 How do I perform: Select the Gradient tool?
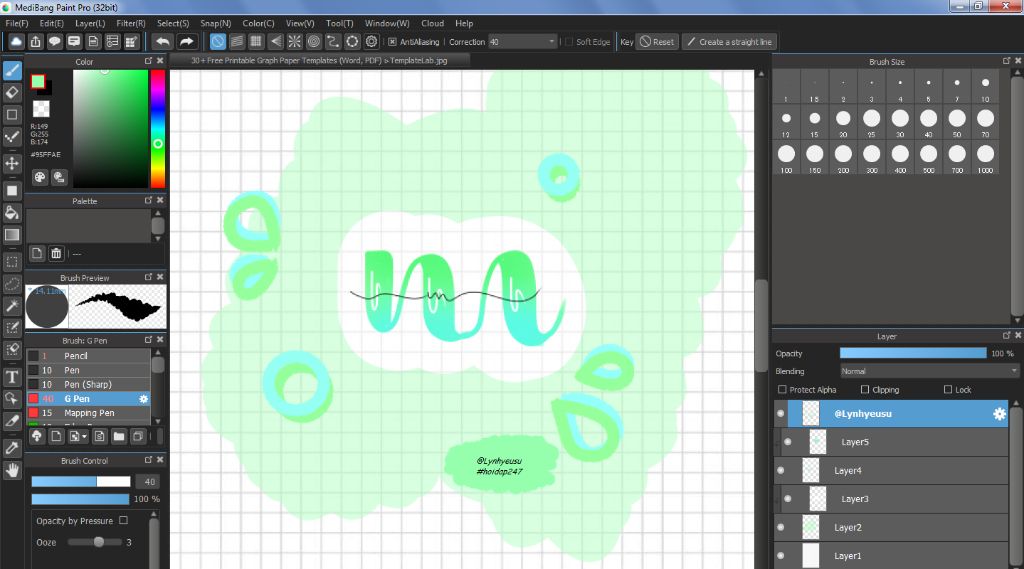click(12, 235)
